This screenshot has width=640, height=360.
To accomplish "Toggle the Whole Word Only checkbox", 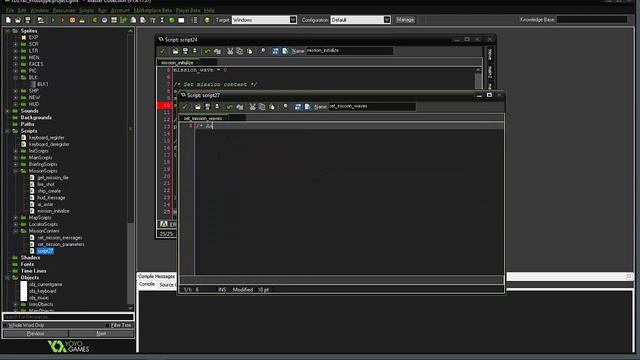I will (6, 325).
